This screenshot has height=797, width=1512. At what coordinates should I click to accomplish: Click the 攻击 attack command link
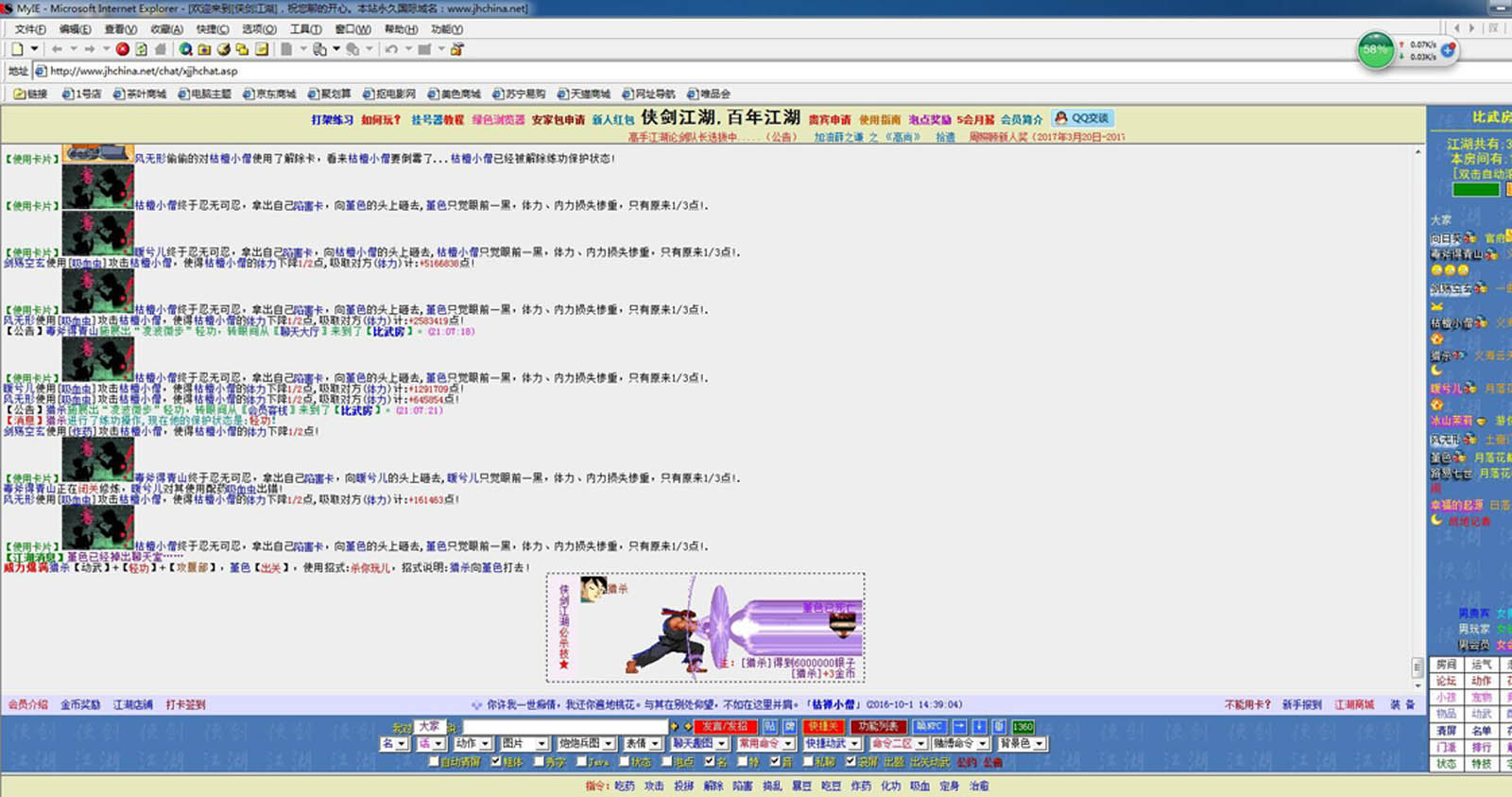tap(654, 787)
